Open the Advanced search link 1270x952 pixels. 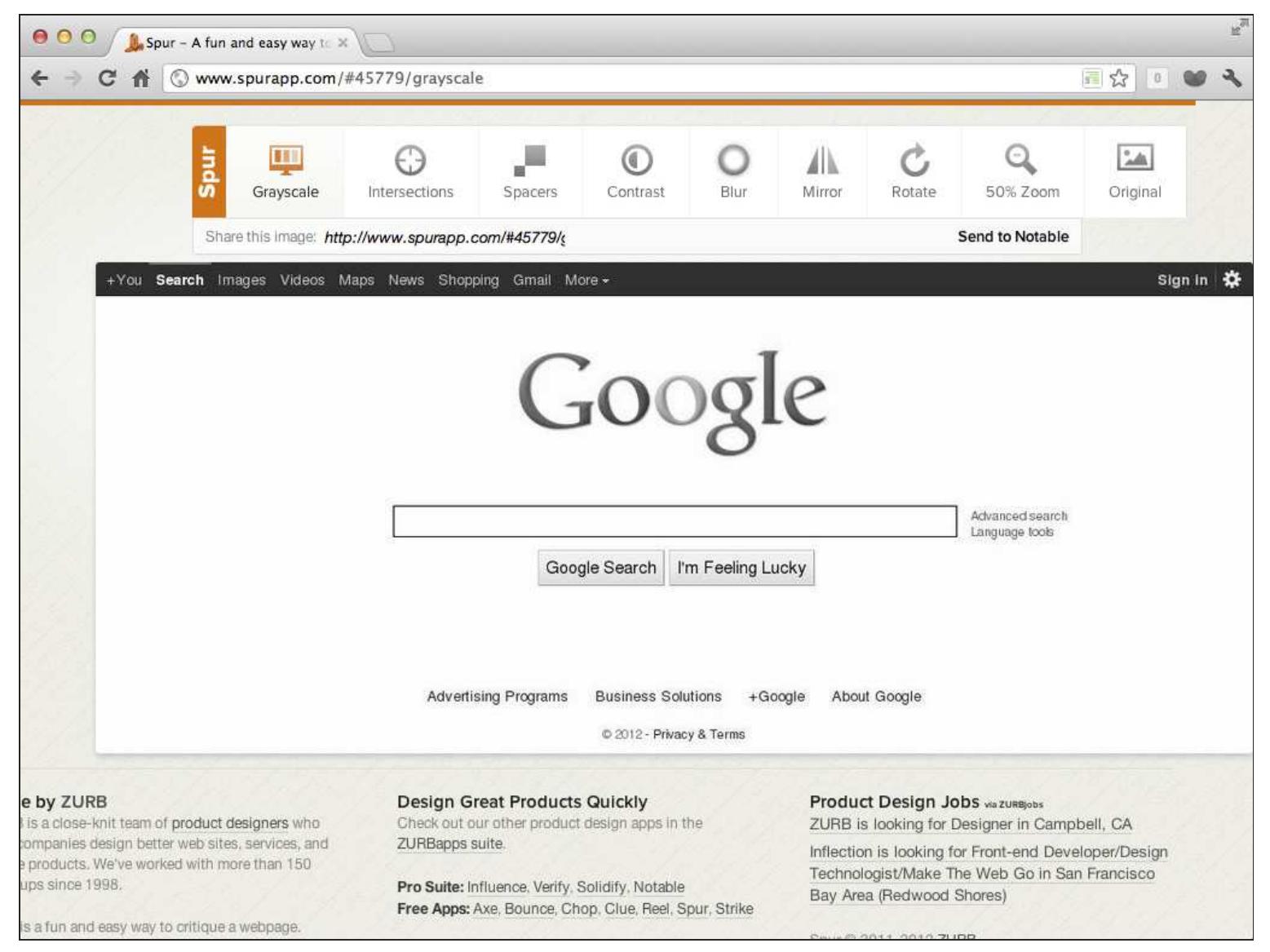point(1019,515)
